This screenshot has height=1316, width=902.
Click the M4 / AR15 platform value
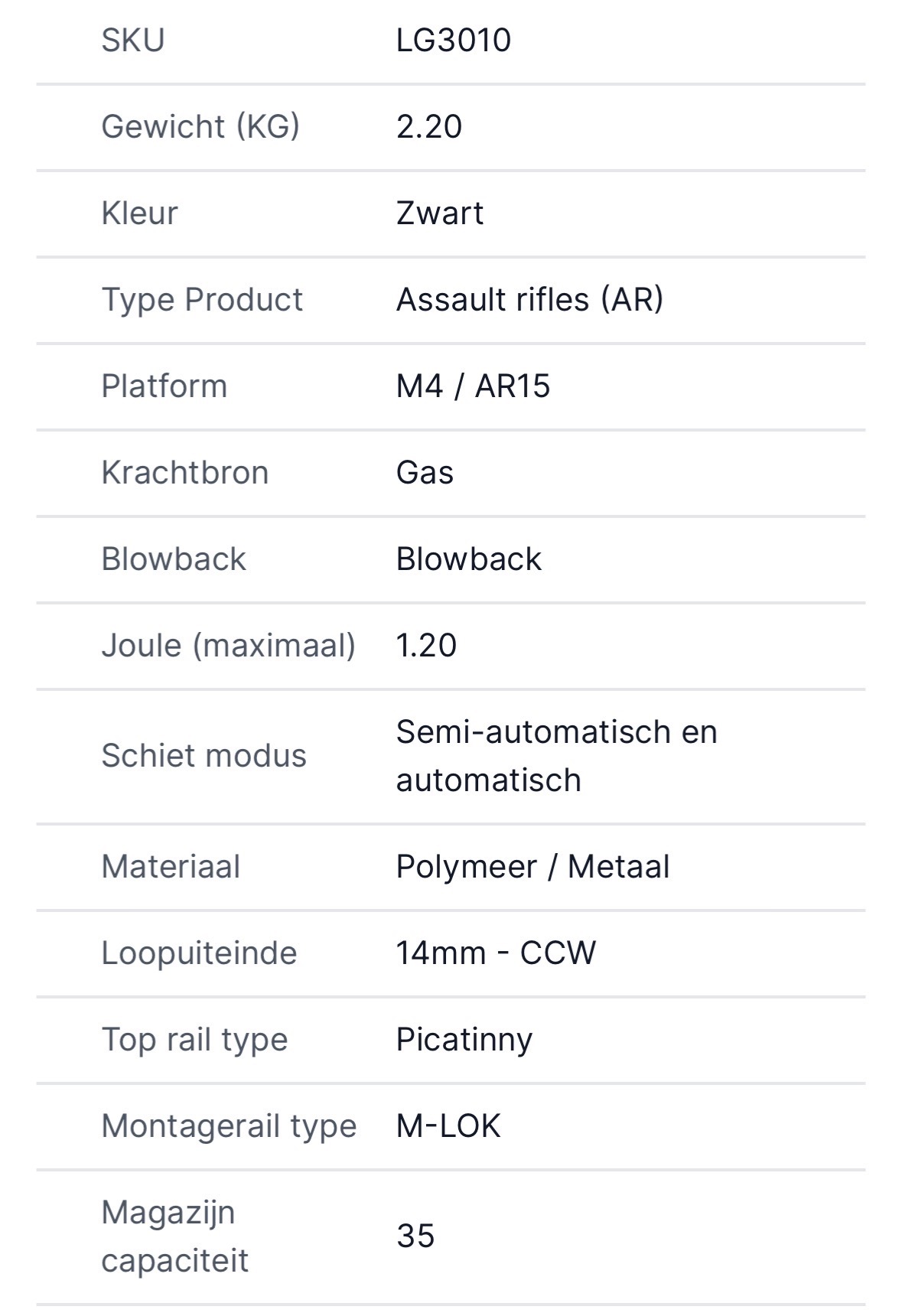[473, 386]
